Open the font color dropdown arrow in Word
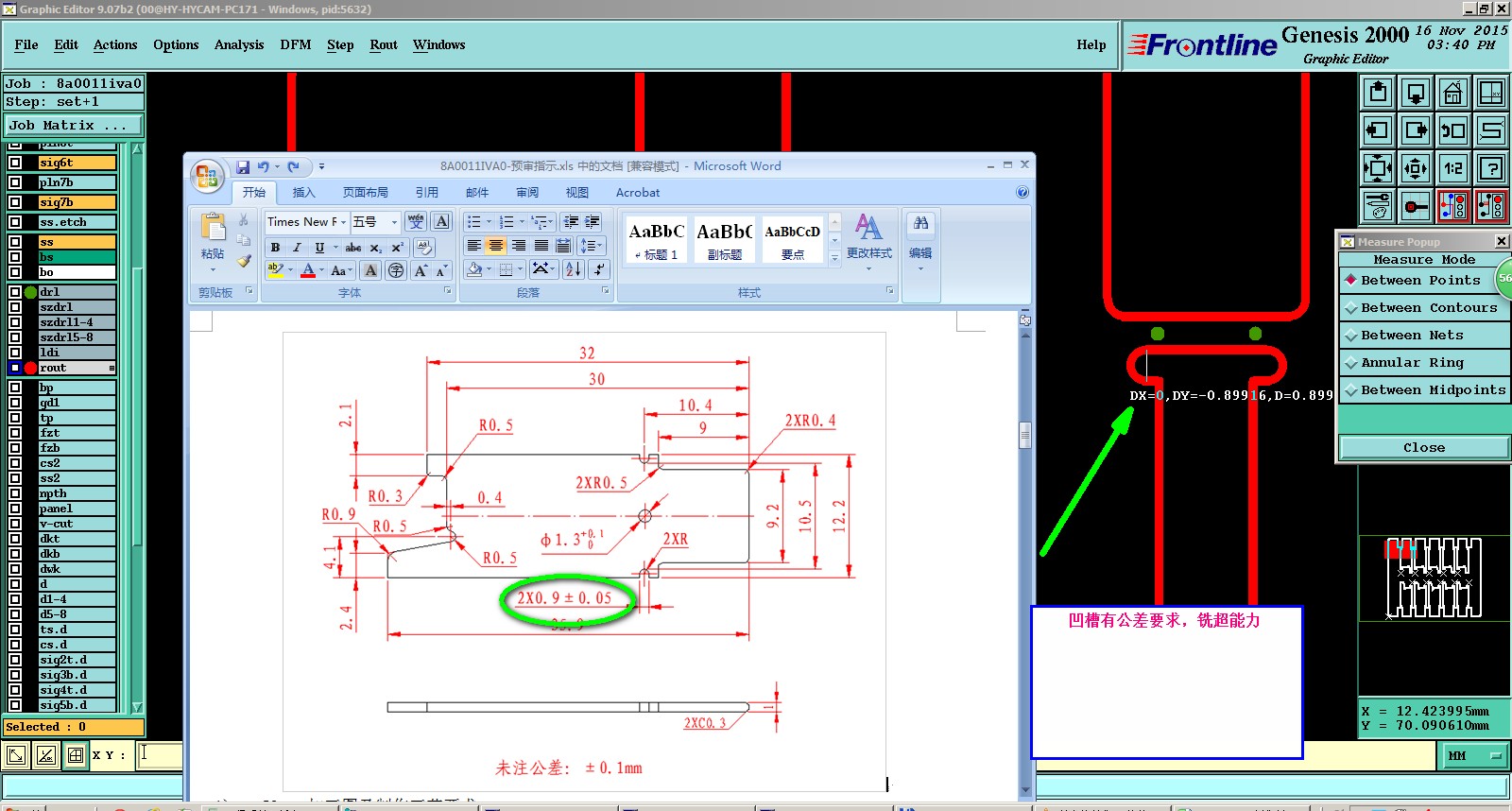 [x=321, y=270]
